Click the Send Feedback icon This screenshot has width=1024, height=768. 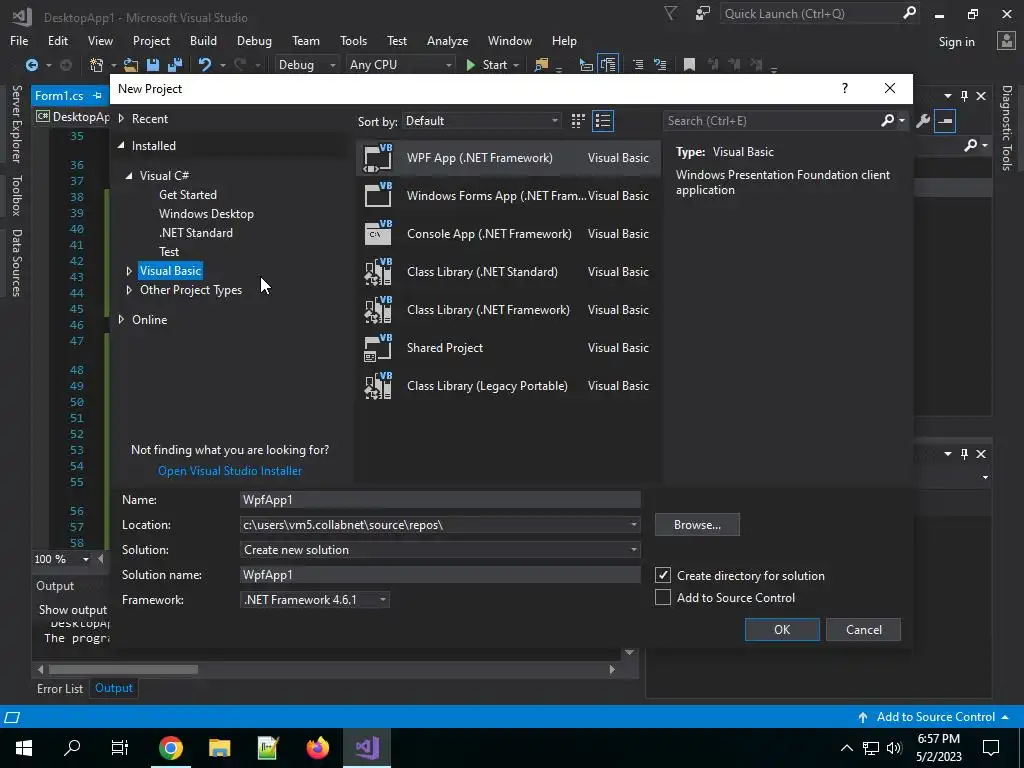pos(703,13)
